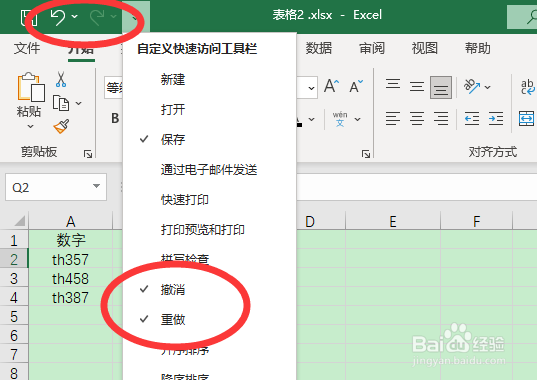The width and height of the screenshot is (537, 380).
Task: Click Decrease Font Size icon
Action: [x=356, y=86]
